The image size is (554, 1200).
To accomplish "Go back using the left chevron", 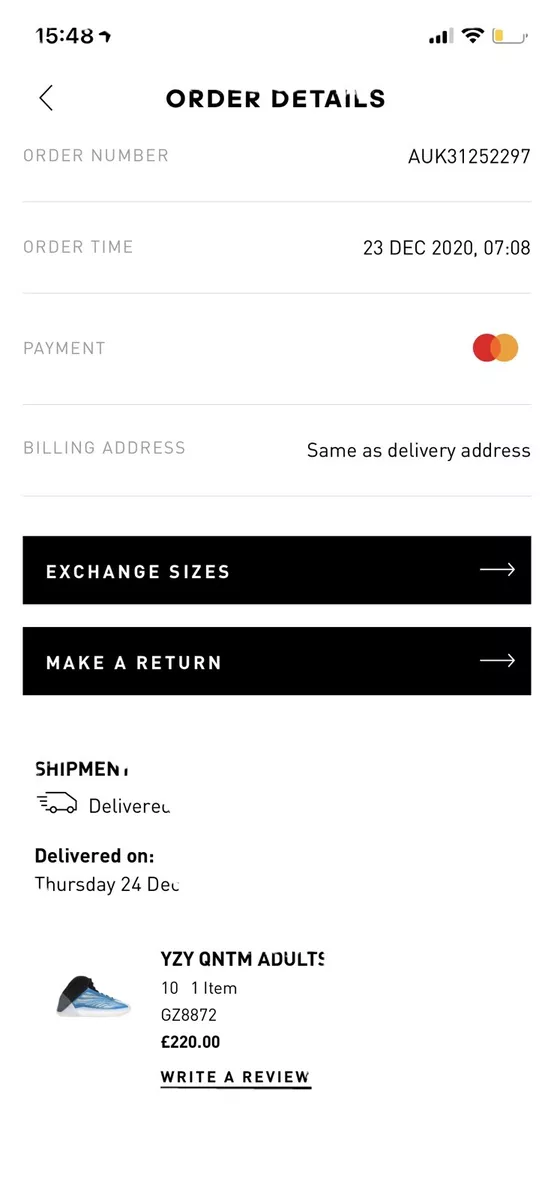I will click(x=46, y=97).
